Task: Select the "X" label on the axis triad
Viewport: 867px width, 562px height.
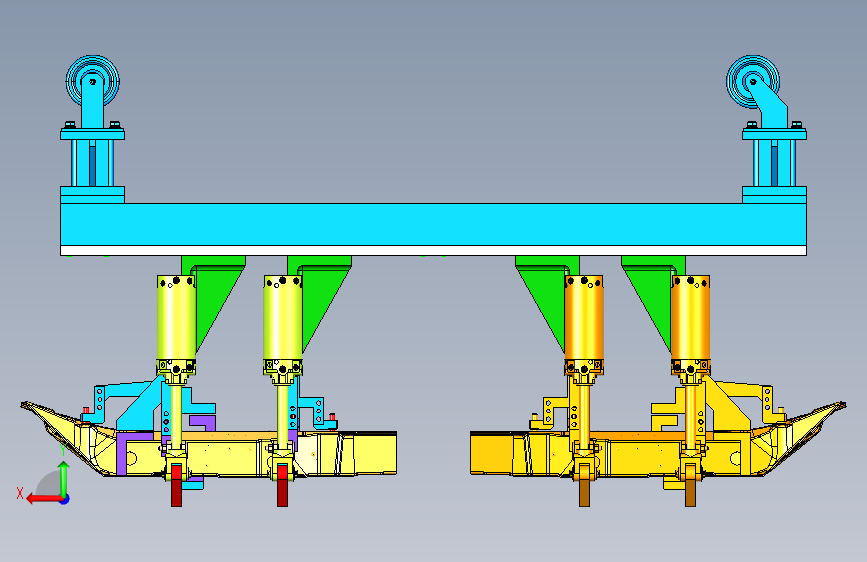Action: 20,493
